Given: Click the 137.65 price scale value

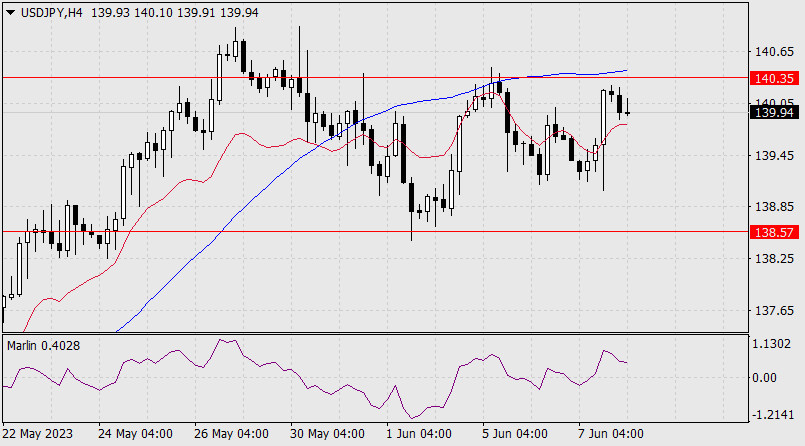Looking at the screenshot, I should click(x=775, y=311).
